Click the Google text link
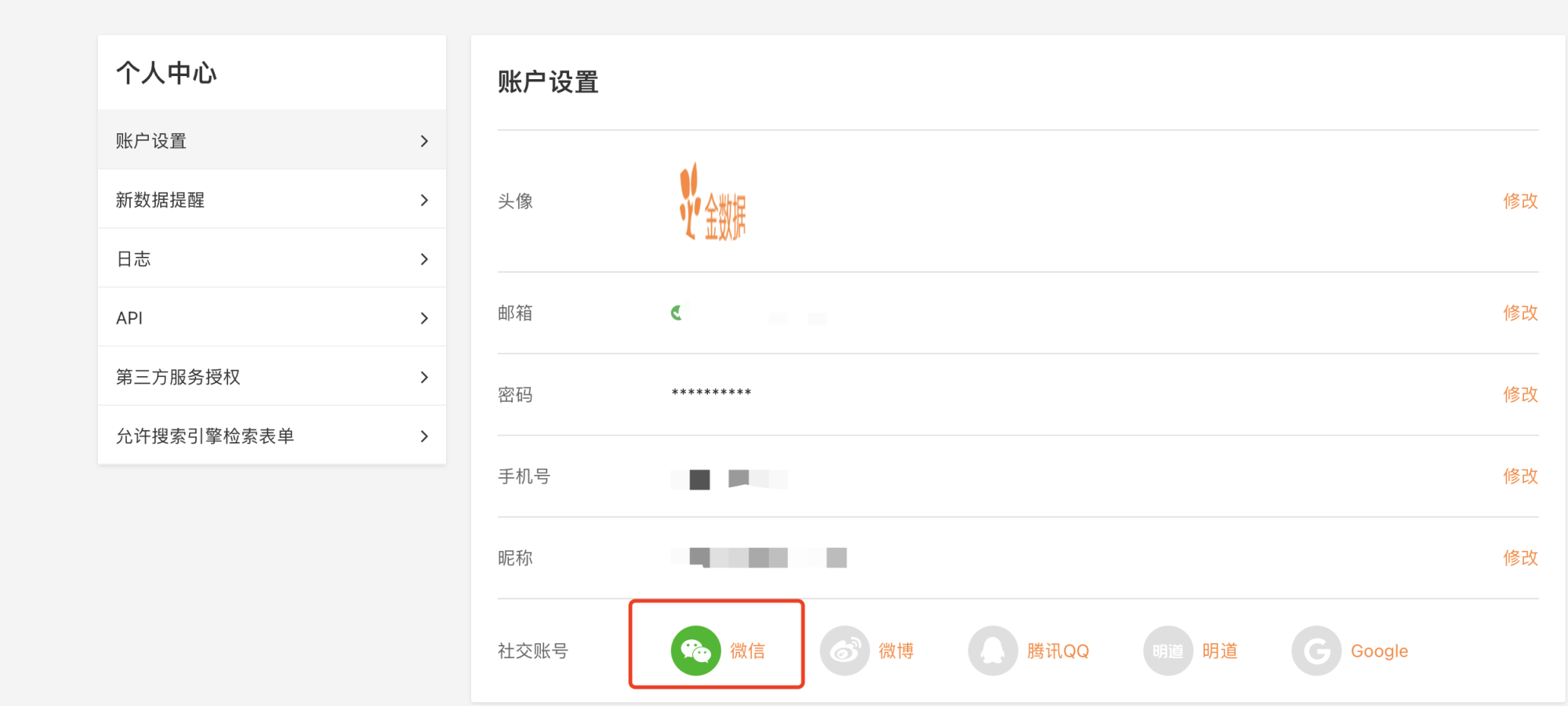This screenshot has width=1568, height=706. point(1379,651)
